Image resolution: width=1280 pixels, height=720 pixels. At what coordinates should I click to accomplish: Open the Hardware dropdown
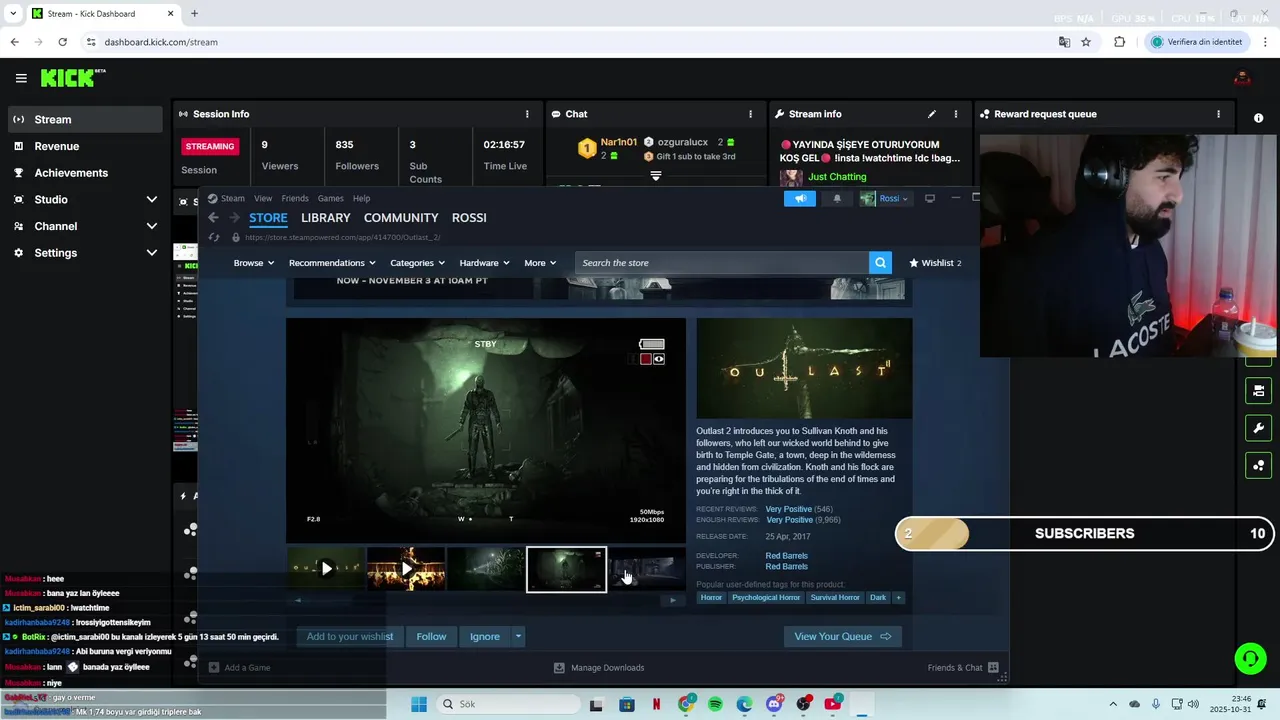tap(484, 263)
